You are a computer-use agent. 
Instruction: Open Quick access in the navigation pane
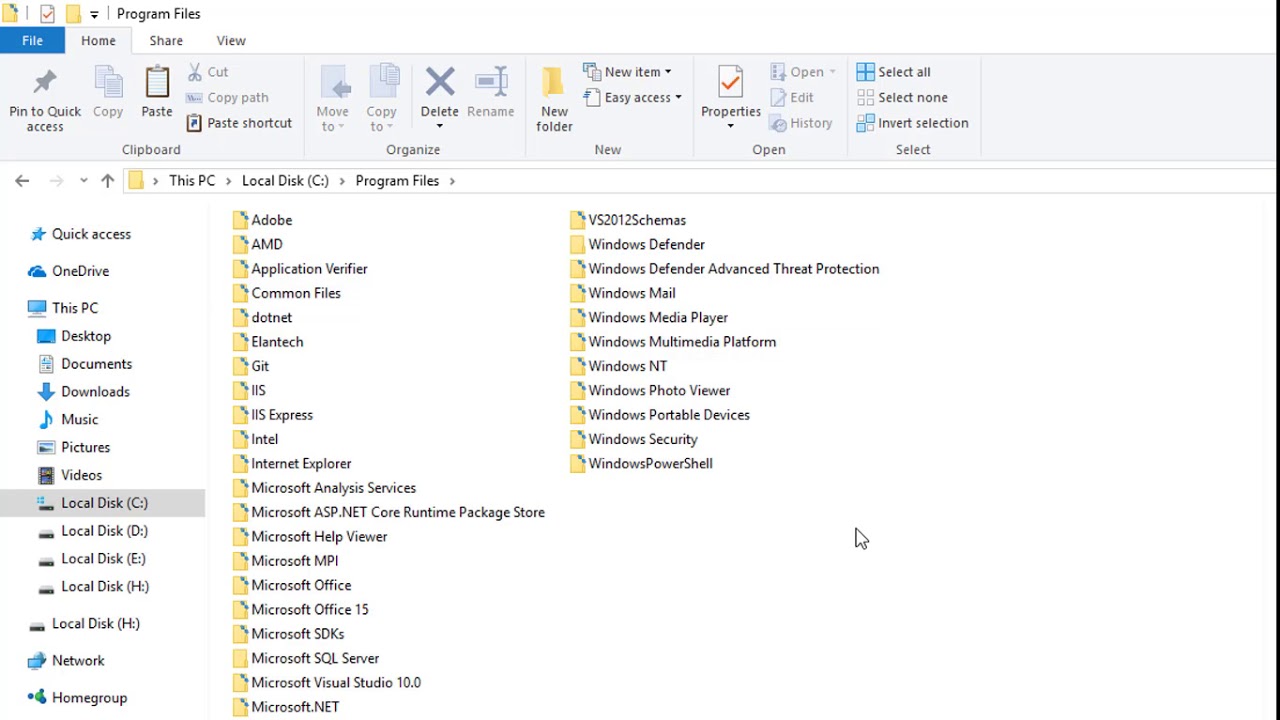pos(81,234)
